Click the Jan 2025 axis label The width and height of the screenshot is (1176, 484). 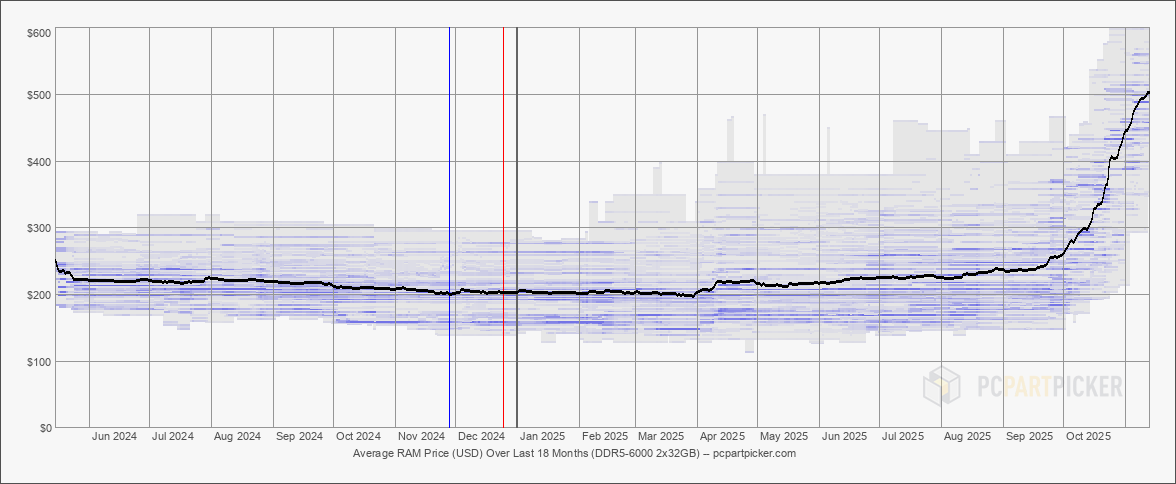pyautogui.click(x=542, y=436)
